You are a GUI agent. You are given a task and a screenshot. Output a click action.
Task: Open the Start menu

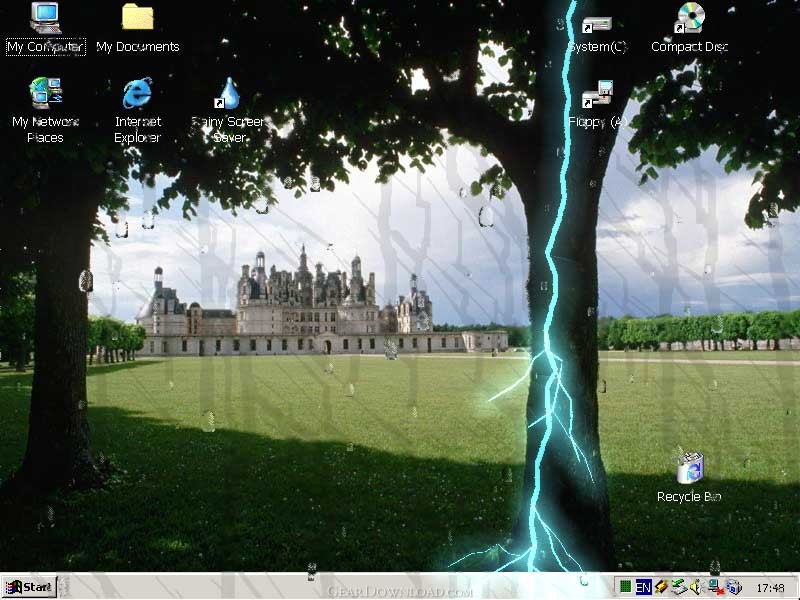coord(29,587)
